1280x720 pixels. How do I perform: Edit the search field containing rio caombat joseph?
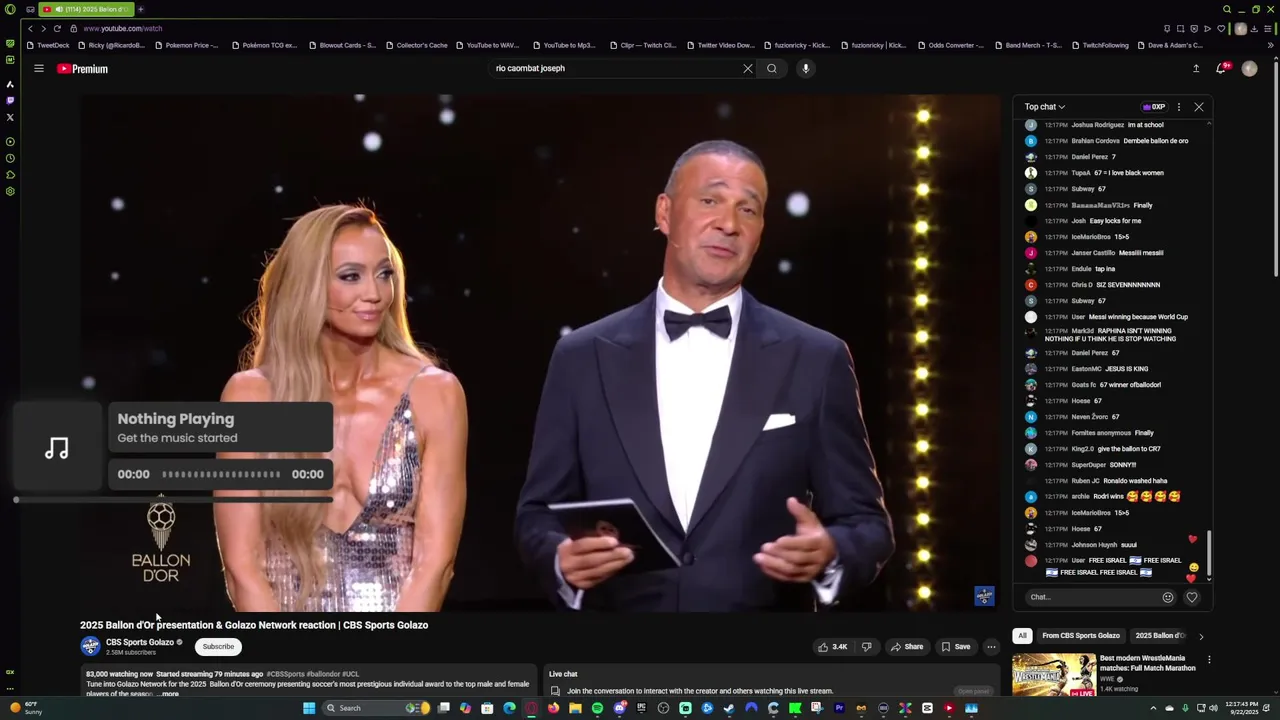tap(615, 69)
